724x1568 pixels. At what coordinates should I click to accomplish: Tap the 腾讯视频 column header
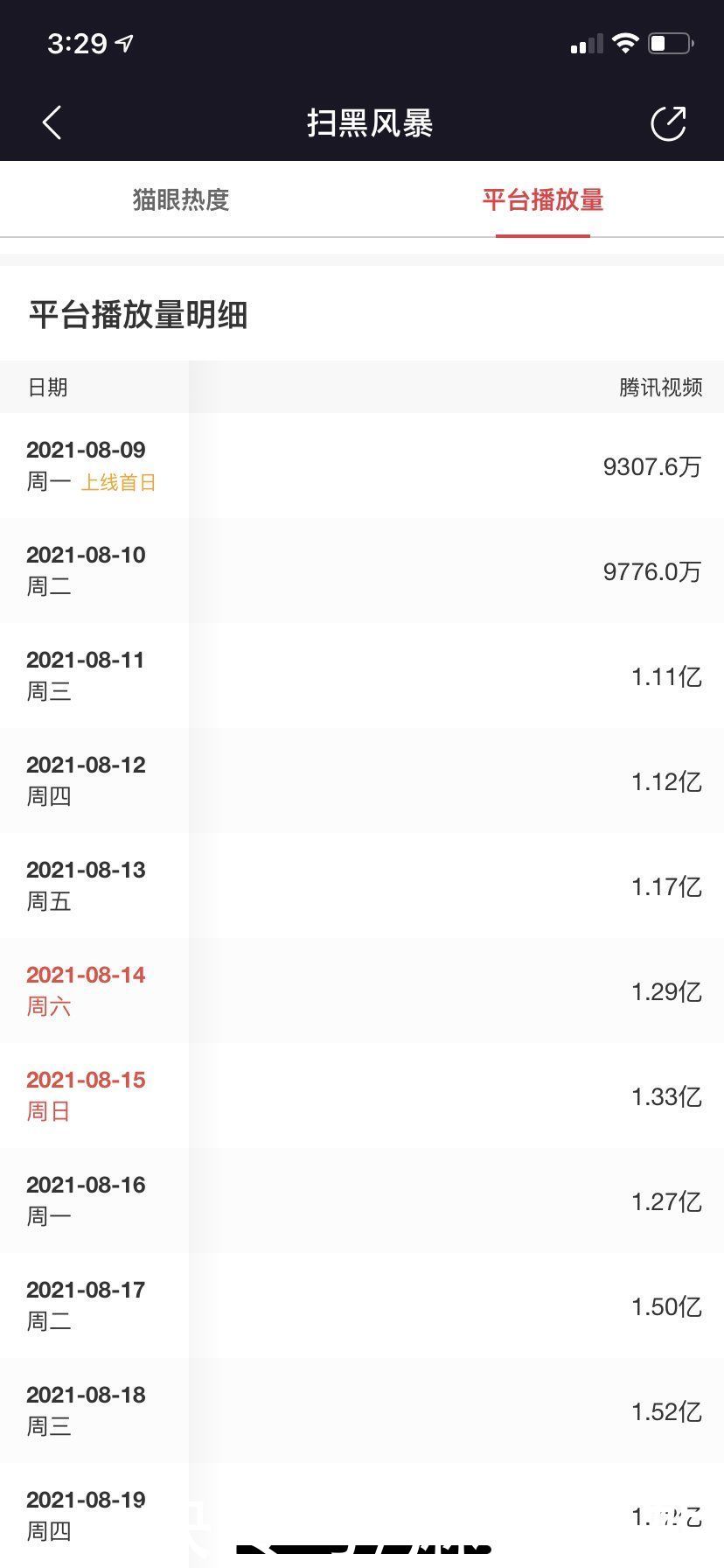[660, 388]
